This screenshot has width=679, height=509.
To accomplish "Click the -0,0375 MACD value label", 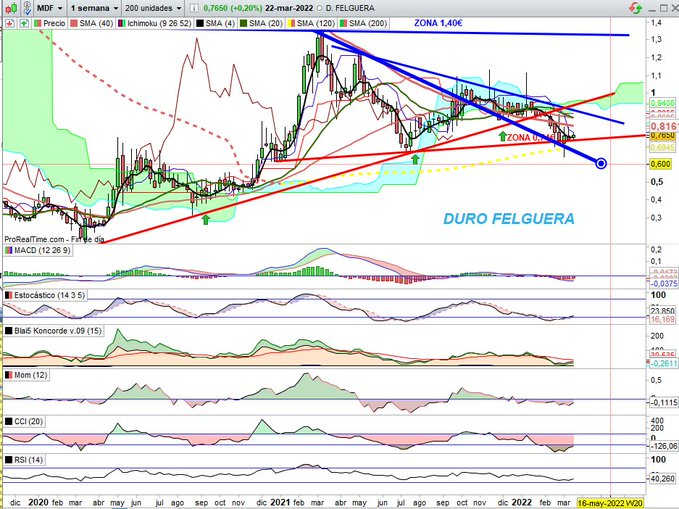I will tap(663, 283).
